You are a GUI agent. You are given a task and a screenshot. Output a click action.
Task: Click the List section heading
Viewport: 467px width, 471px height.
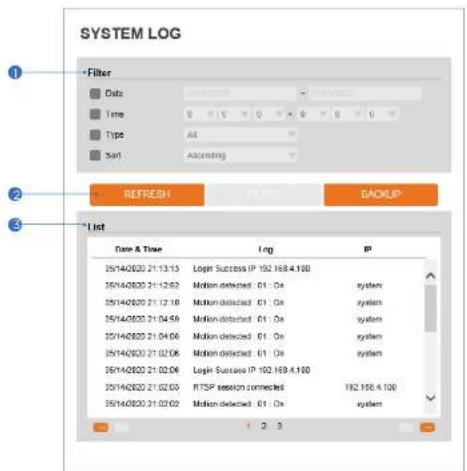(x=96, y=227)
